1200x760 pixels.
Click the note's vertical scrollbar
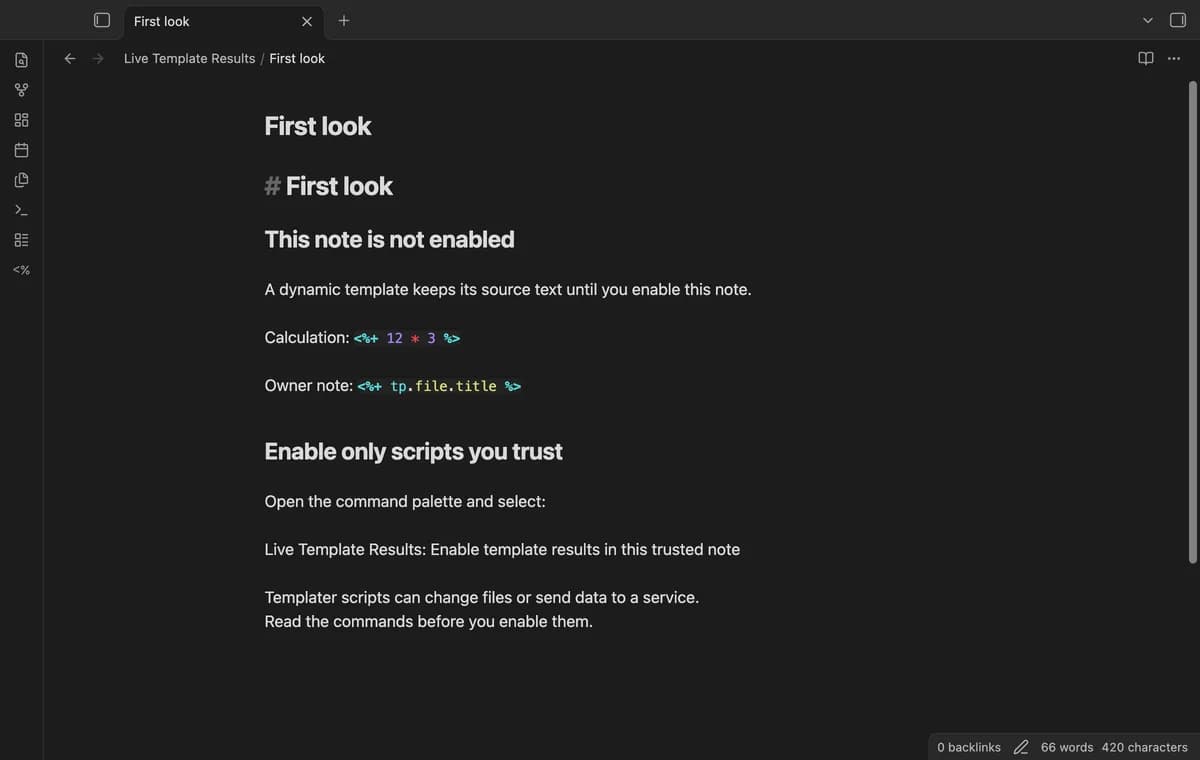[x=1192, y=322]
